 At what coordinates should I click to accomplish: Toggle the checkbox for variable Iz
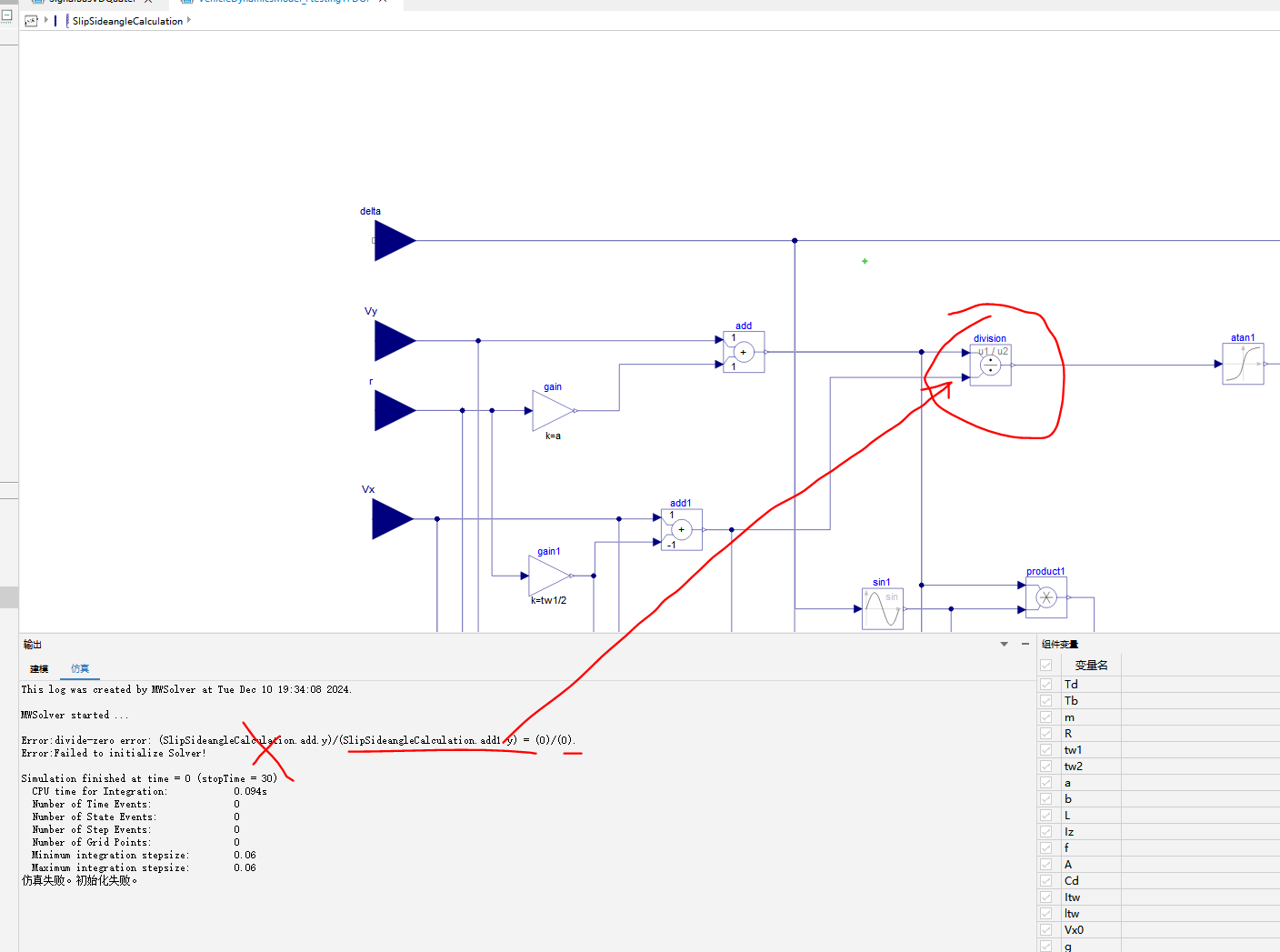pos(1046,832)
